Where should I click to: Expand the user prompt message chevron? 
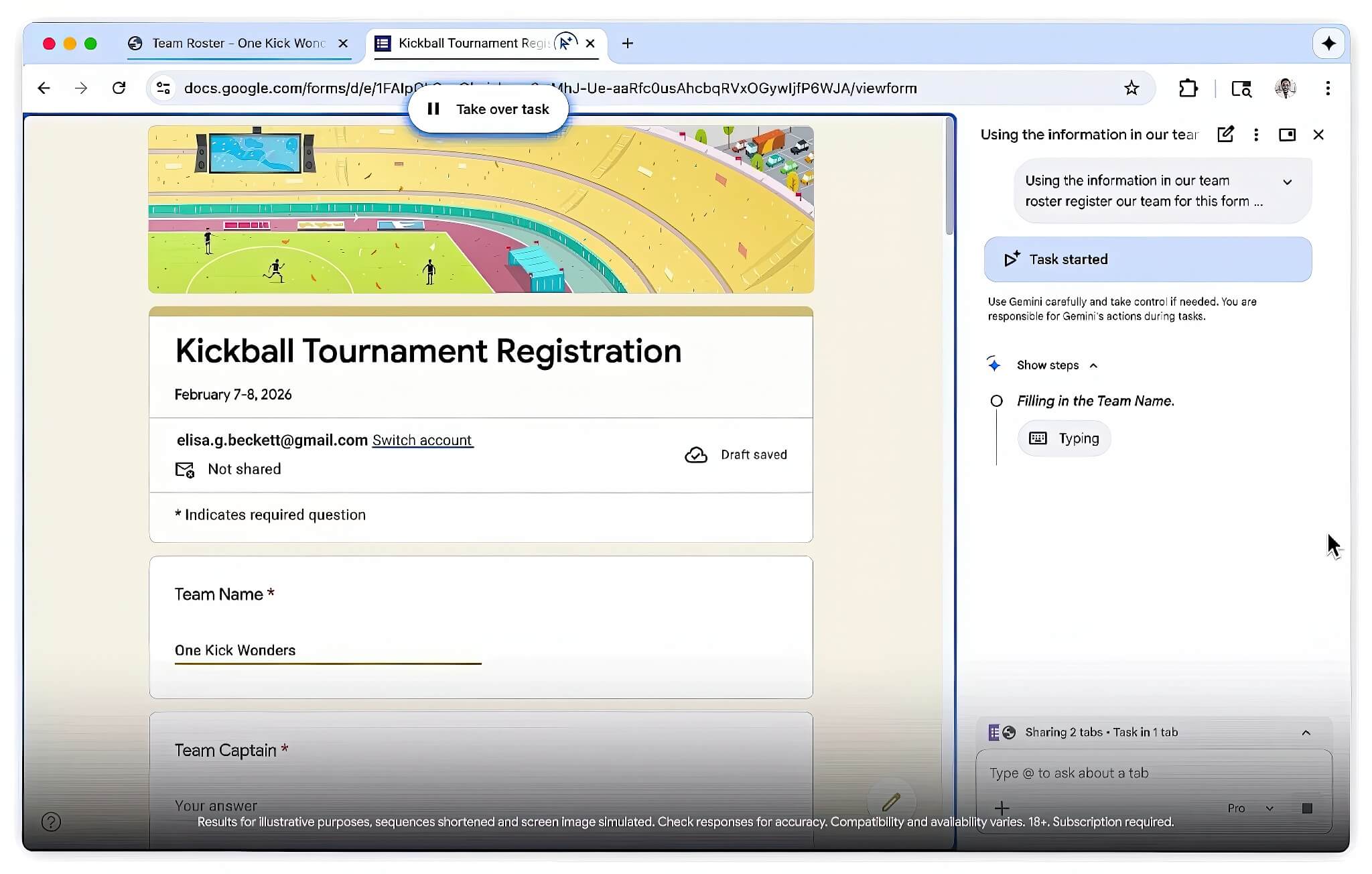point(1287,182)
